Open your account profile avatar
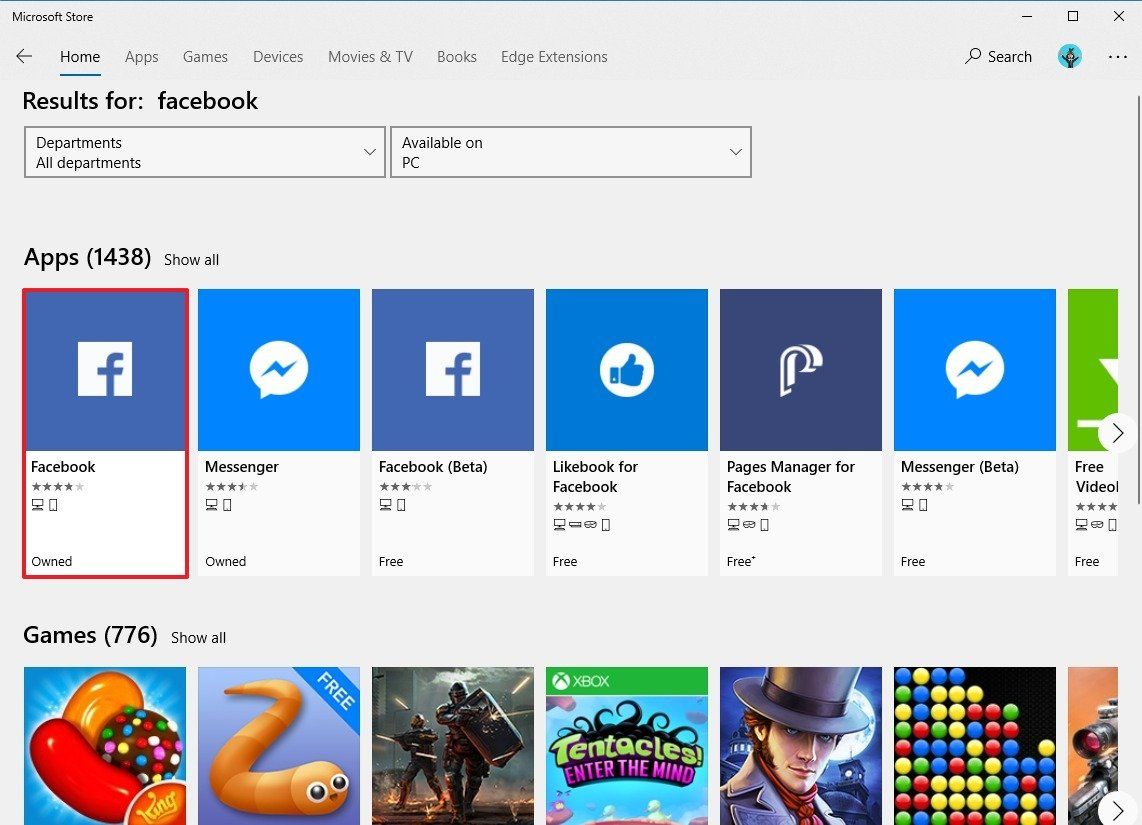This screenshot has height=825, width=1142. click(1069, 56)
